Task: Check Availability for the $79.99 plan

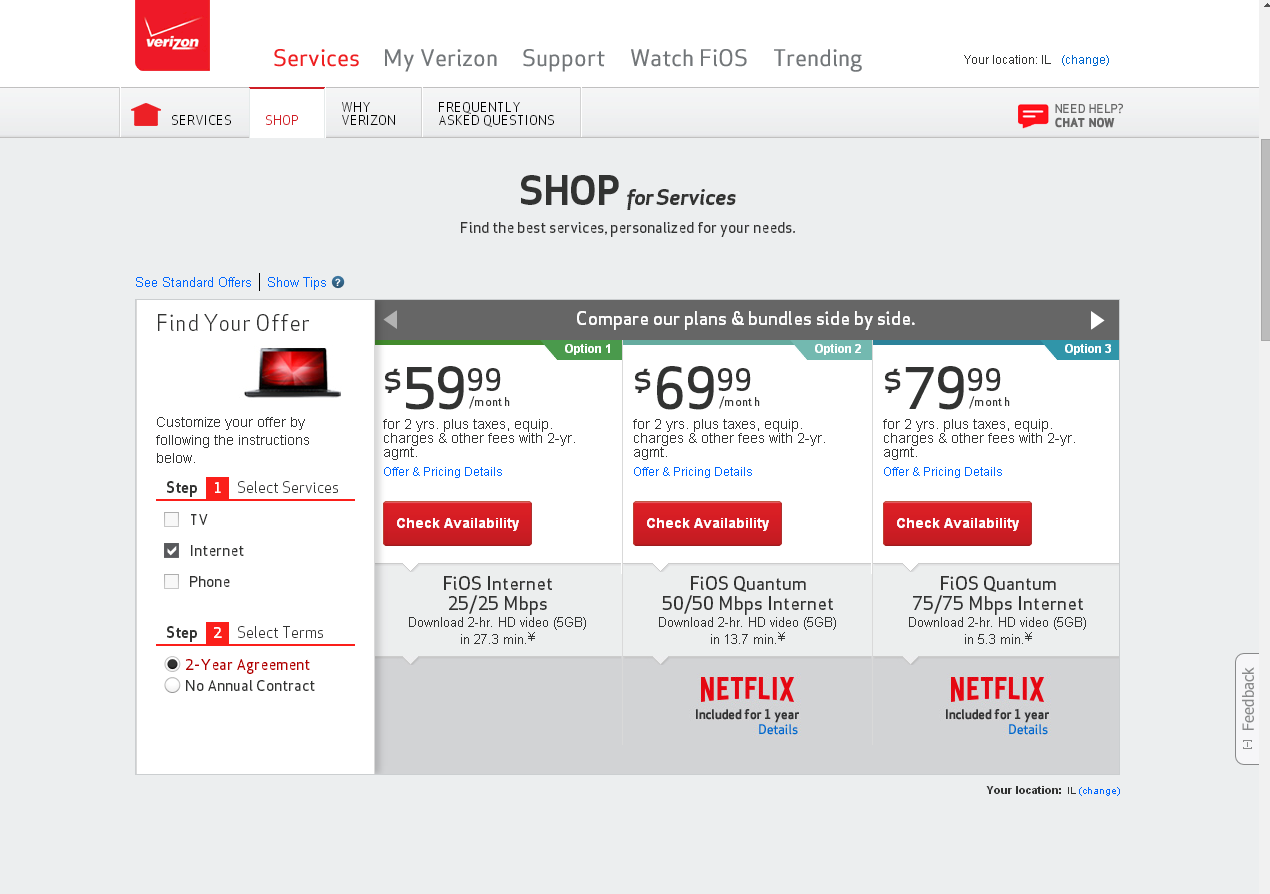Action: coord(957,523)
